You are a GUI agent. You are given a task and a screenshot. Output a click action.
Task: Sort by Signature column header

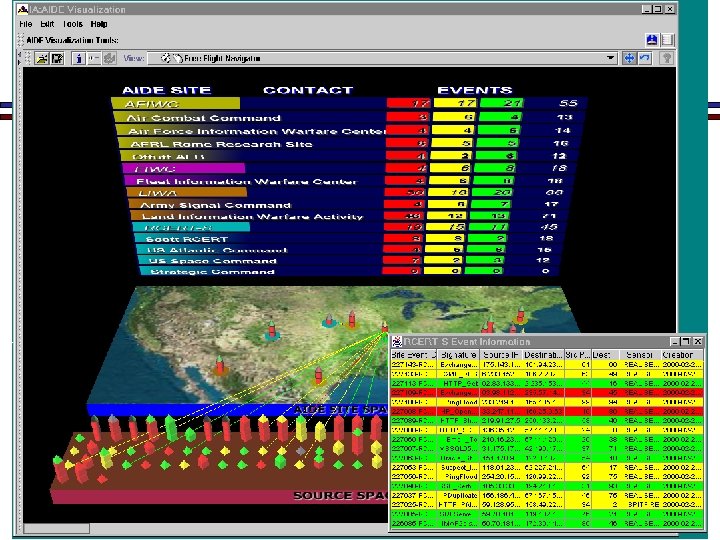coord(458,355)
